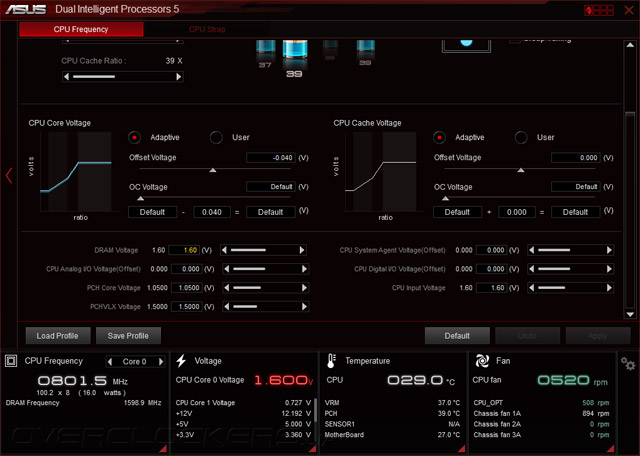Increase DRAM Voltage with right arrow
640x456 pixels.
point(302,250)
